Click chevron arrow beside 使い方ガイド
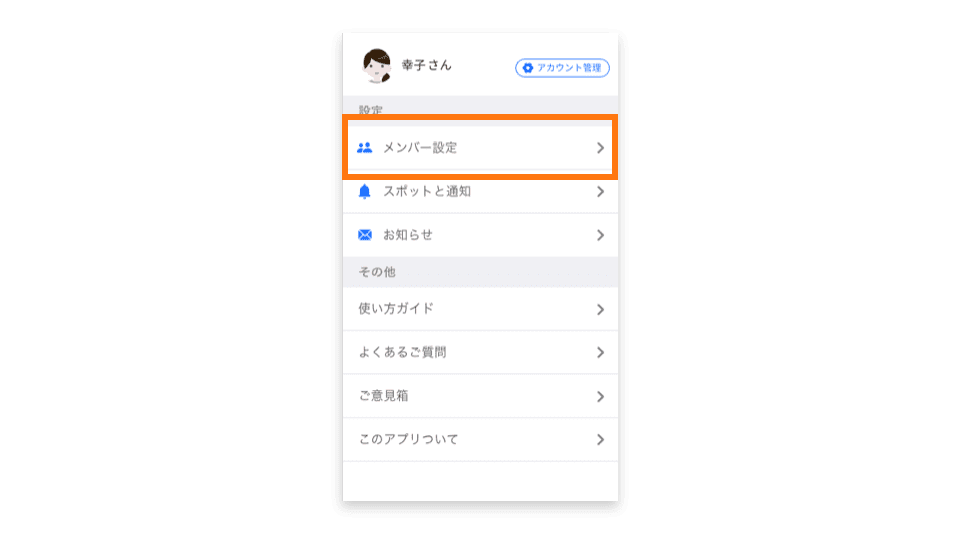The image size is (960, 534). click(x=600, y=310)
